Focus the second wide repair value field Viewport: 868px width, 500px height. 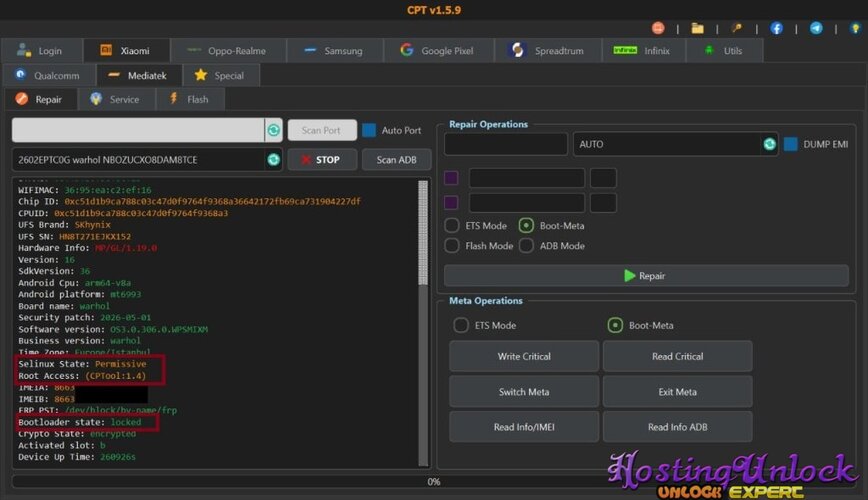pyautogui.click(x=526, y=202)
